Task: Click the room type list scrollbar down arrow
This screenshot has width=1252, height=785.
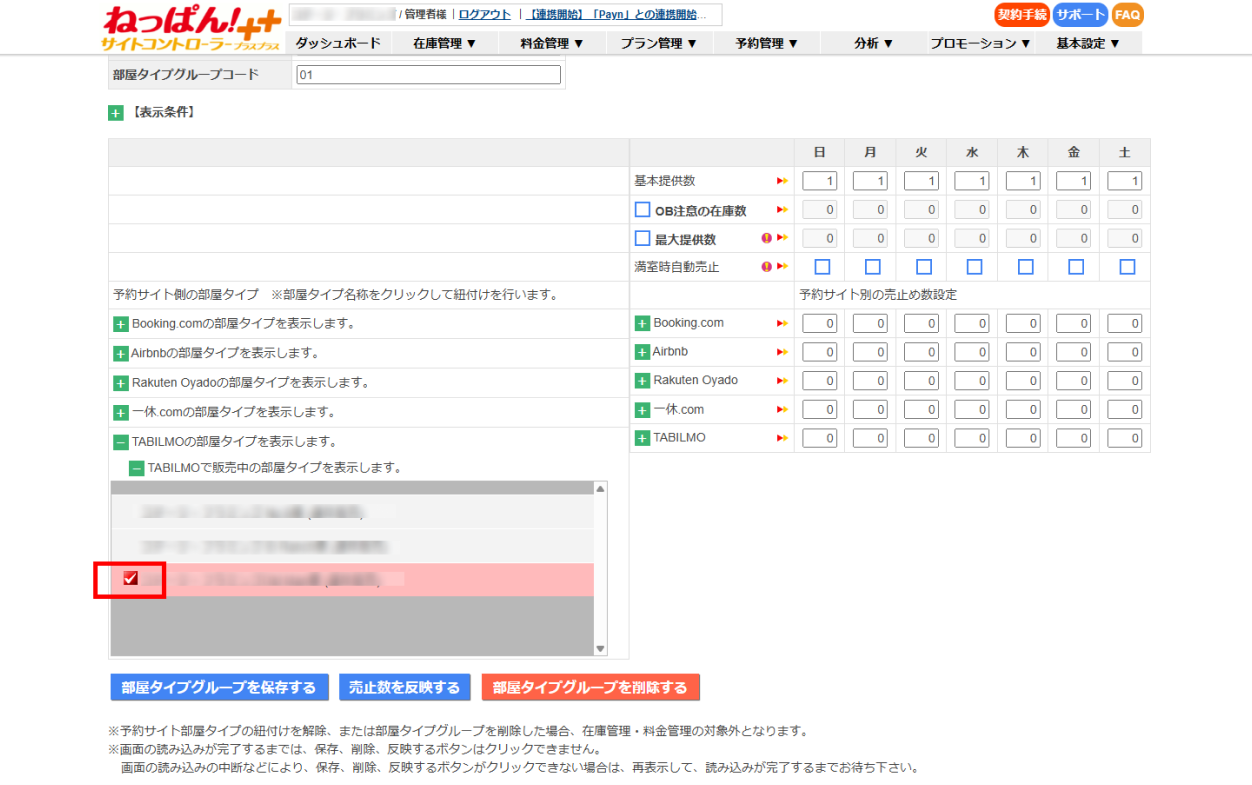Action: (600, 649)
